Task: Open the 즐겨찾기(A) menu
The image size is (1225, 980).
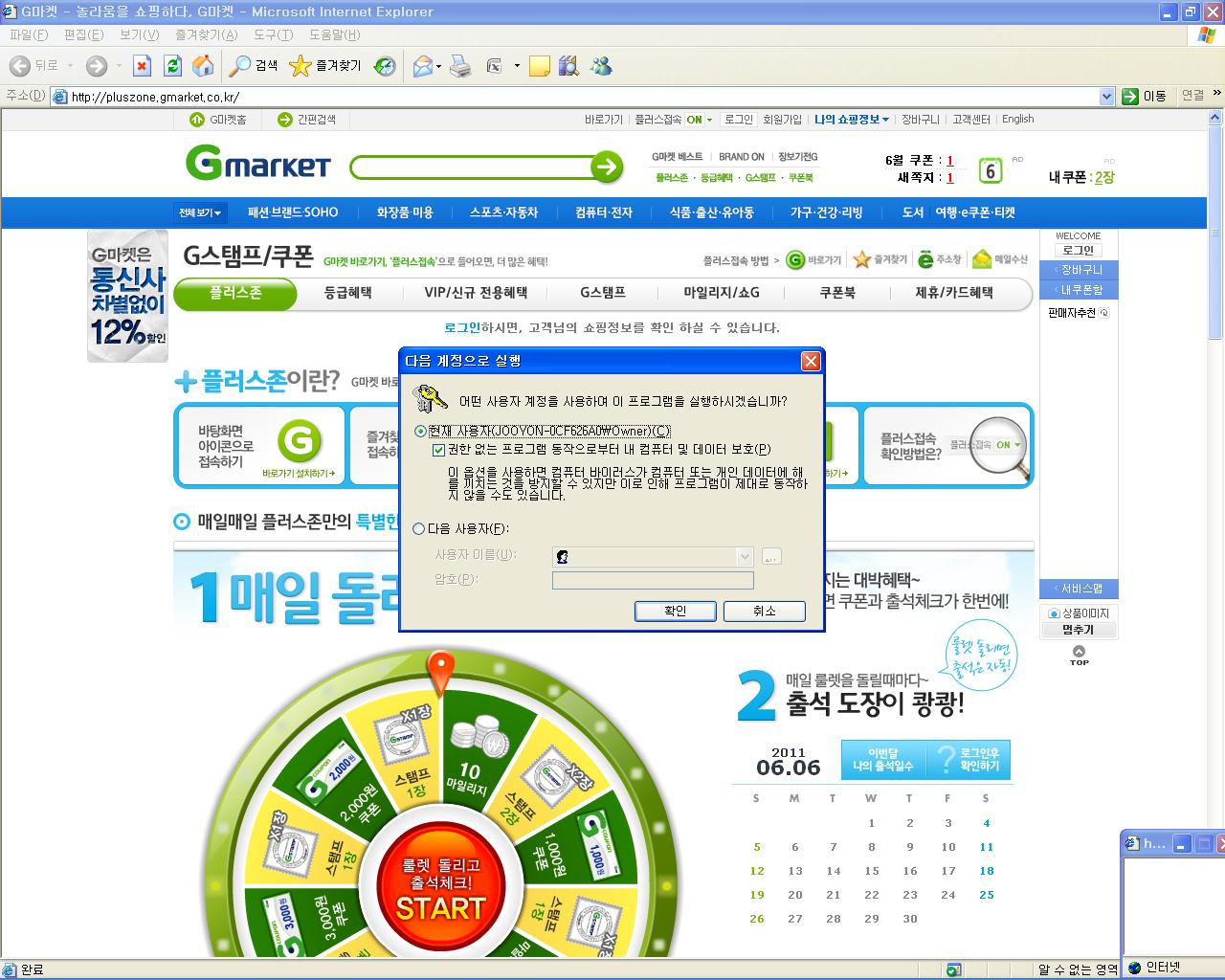Action: [207, 34]
